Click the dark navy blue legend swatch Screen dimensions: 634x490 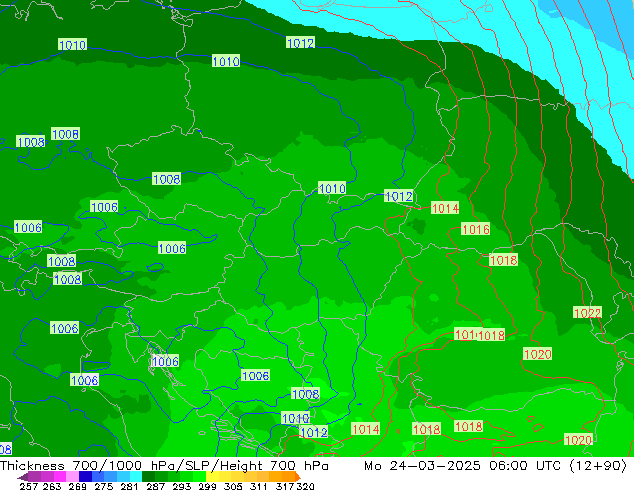tap(85, 477)
